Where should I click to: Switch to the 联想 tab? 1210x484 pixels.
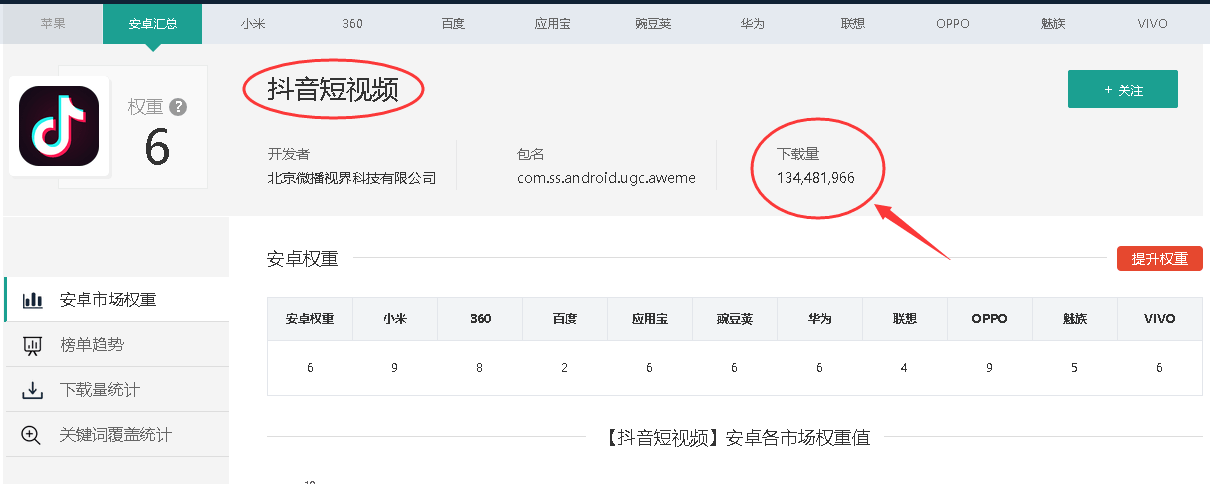pos(853,24)
